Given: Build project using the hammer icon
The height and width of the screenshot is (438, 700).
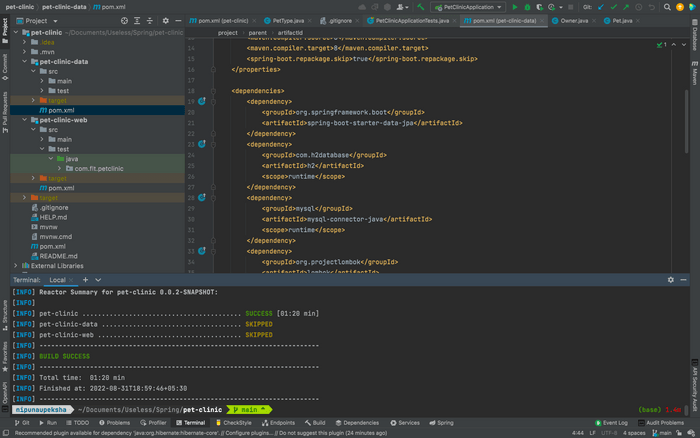Looking at the screenshot, I should (x=421, y=7).
